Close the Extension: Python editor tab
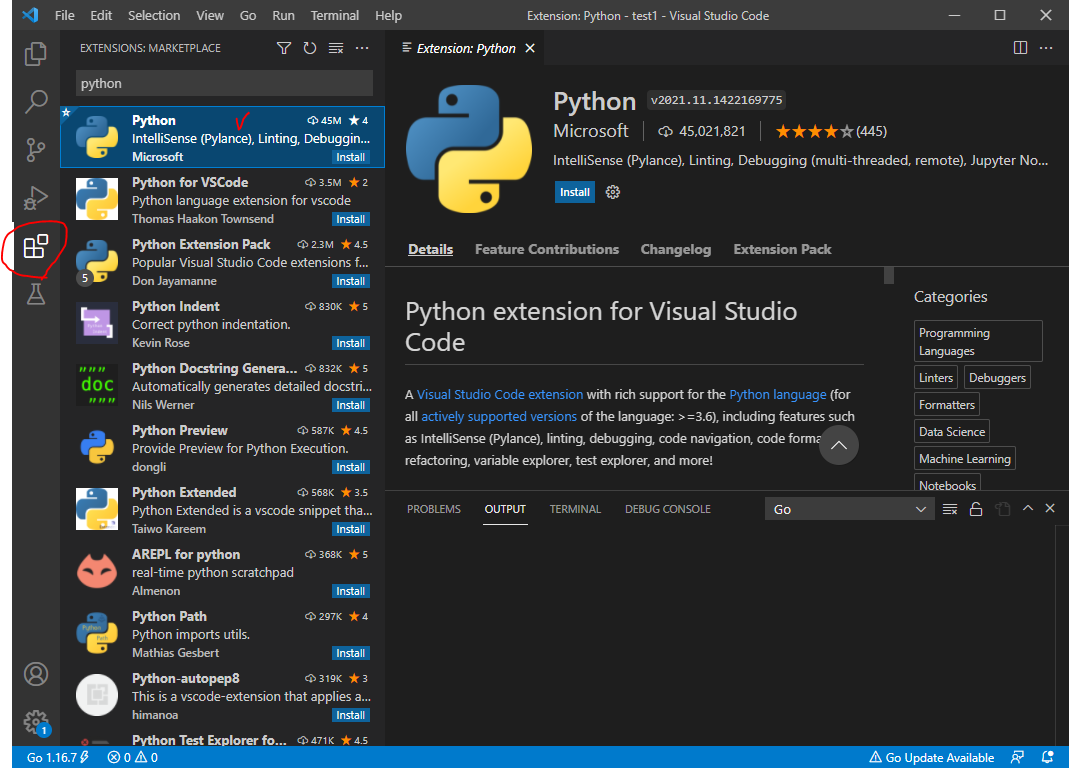Image resolution: width=1069 pixels, height=768 pixels. pyautogui.click(x=530, y=48)
